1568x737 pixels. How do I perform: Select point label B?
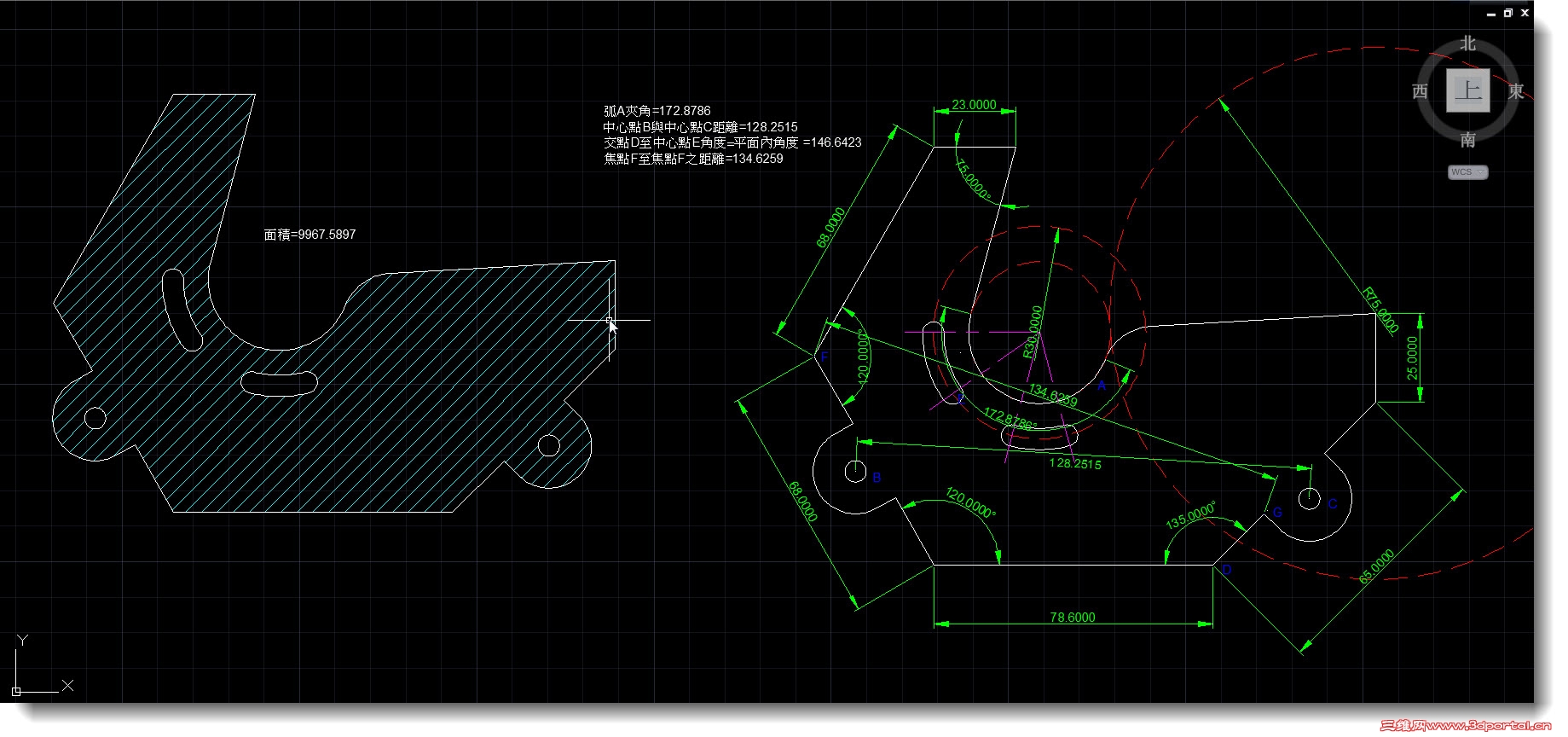(x=877, y=478)
